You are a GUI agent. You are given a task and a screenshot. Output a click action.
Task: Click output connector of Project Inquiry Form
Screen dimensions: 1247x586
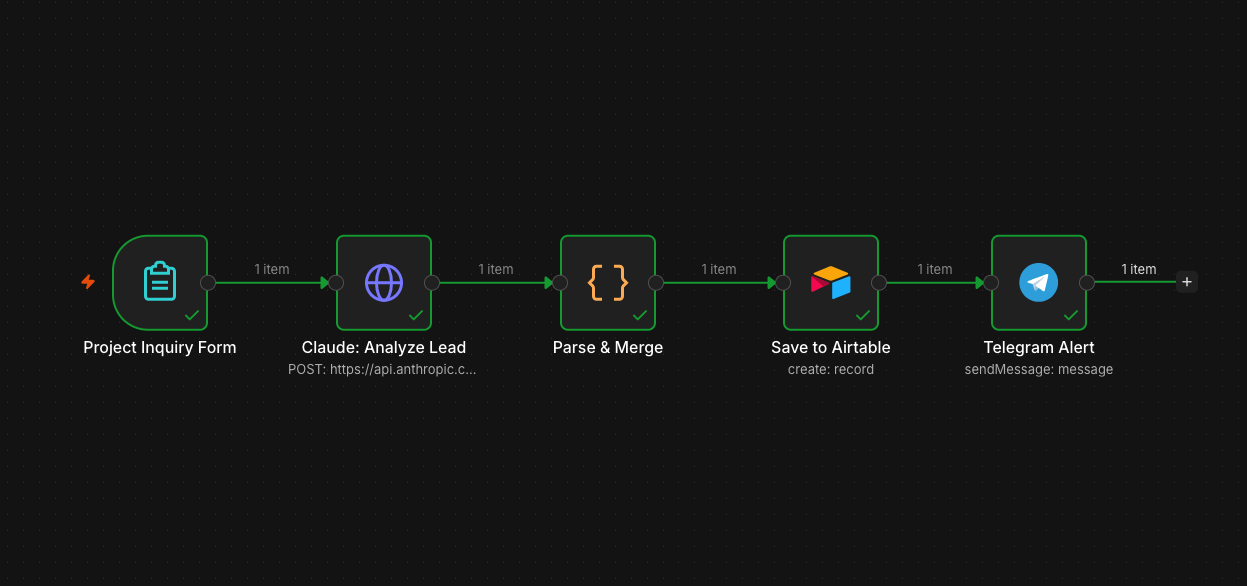(x=208, y=283)
